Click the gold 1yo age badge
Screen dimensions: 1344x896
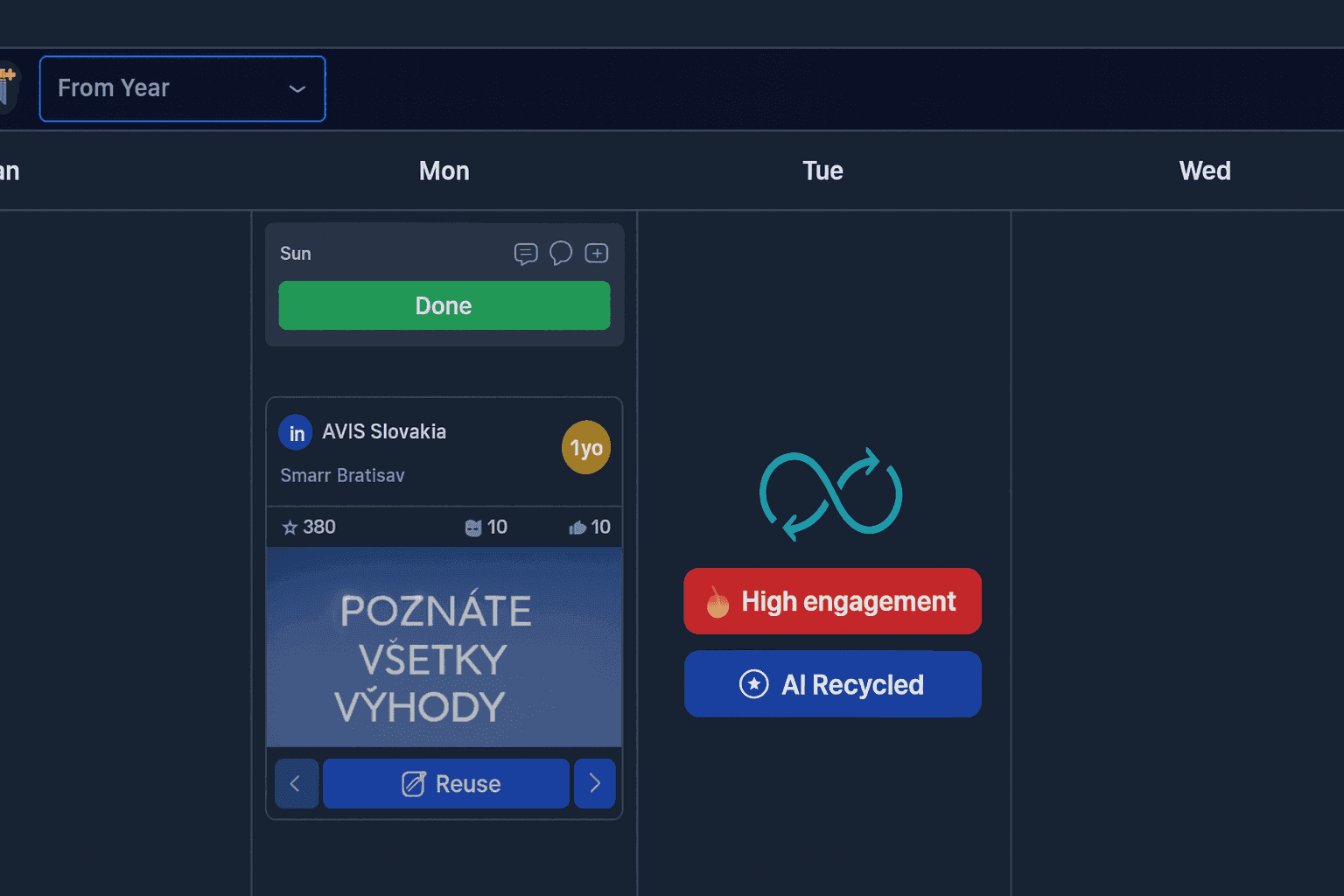(585, 448)
